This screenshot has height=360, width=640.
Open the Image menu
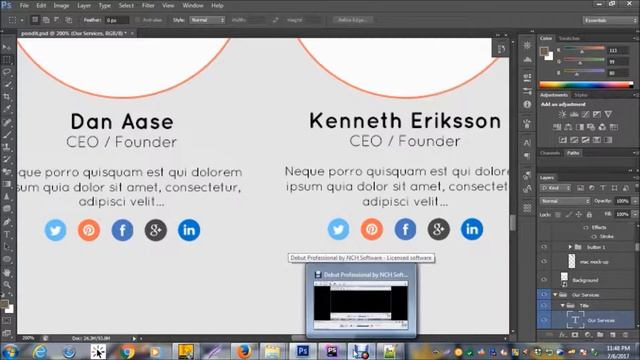coord(61,6)
